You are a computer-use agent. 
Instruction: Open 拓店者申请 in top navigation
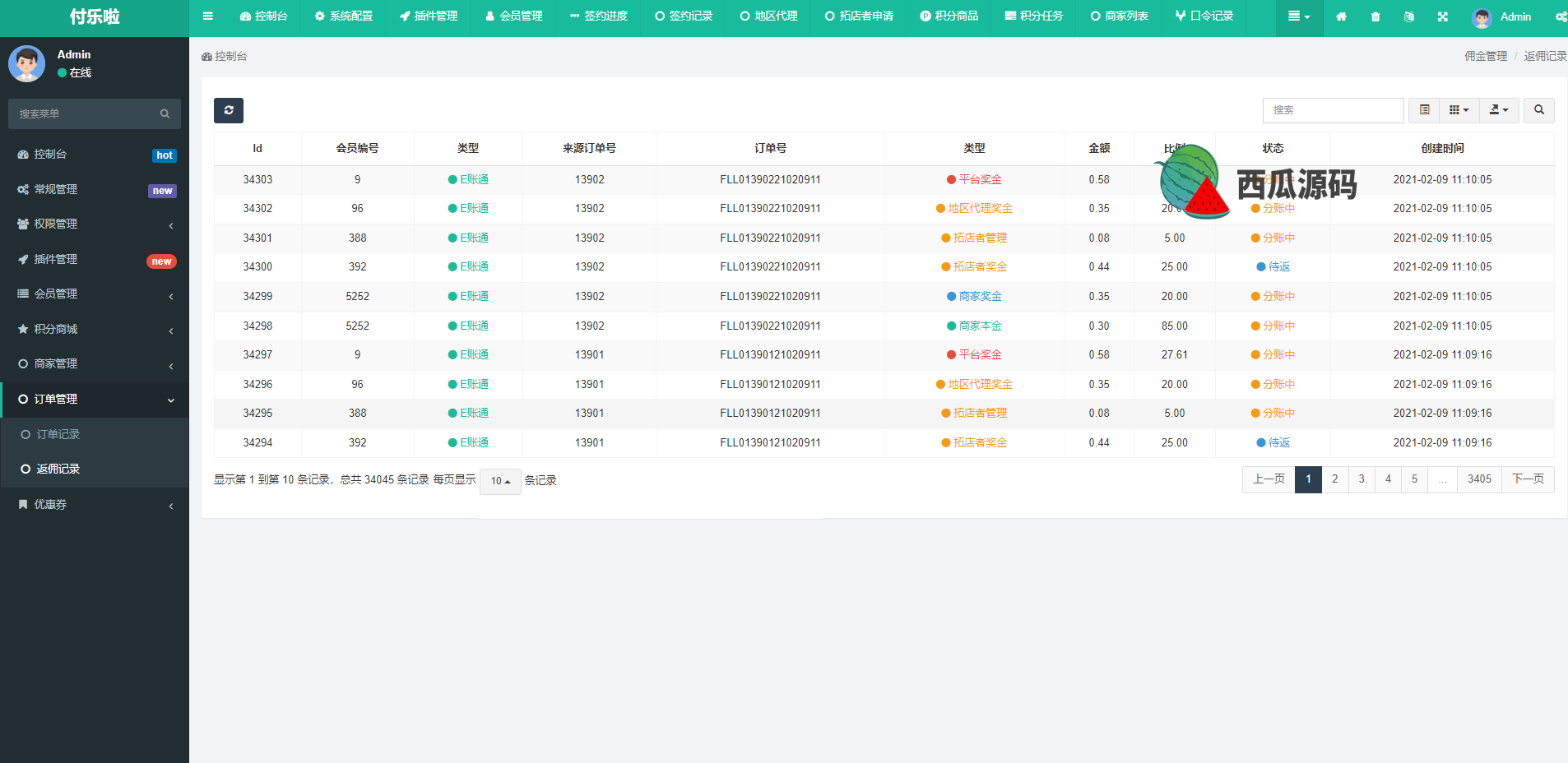pos(859,17)
